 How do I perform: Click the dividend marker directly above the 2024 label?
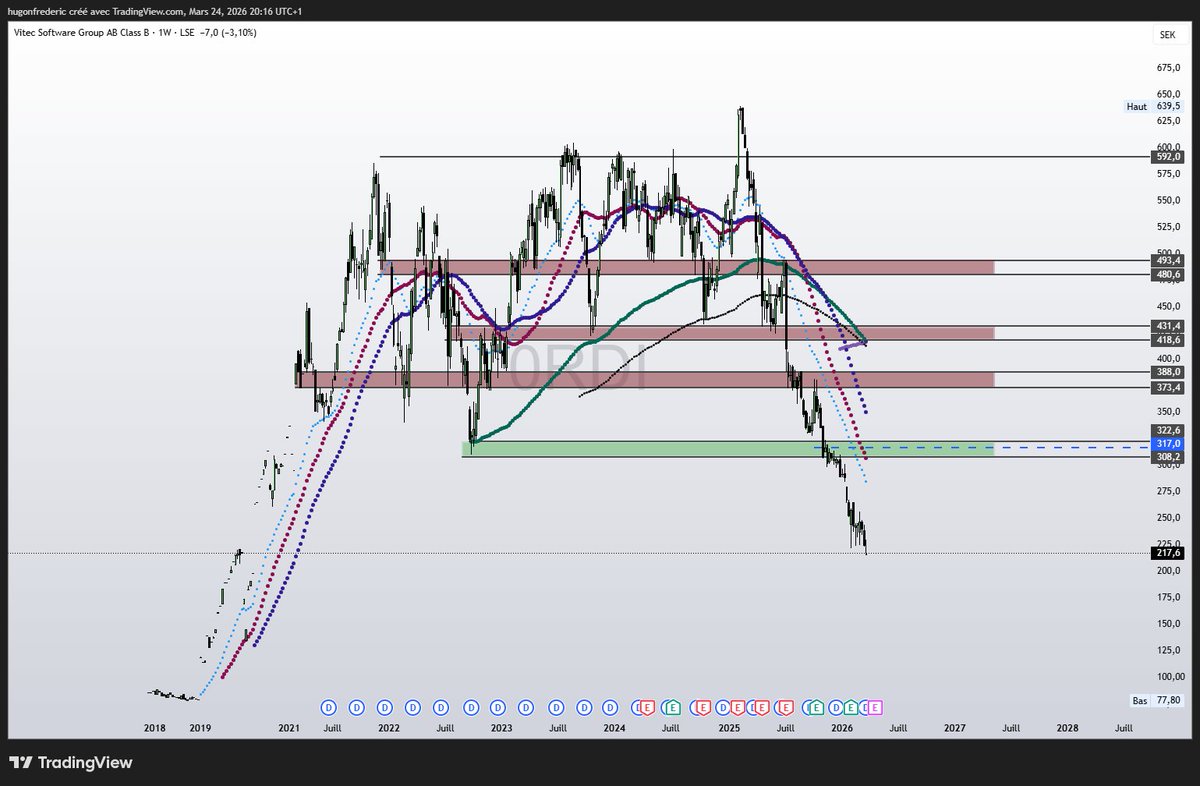(x=610, y=707)
